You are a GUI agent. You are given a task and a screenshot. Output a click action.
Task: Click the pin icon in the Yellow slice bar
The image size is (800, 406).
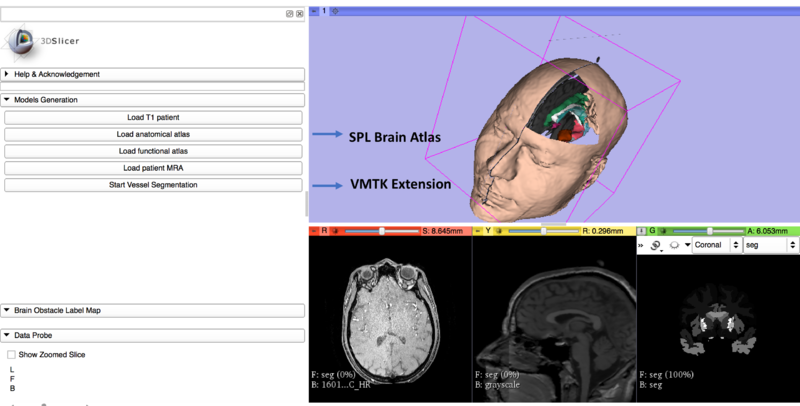pyautogui.click(x=477, y=231)
